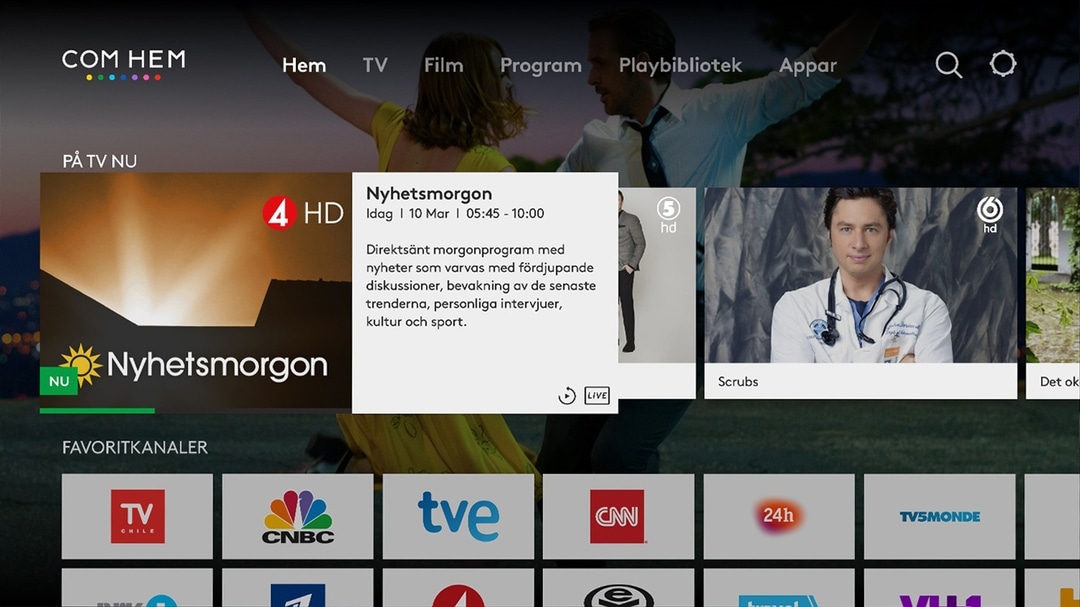Click the green NU badge
Image resolution: width=1080 pixels, height=607 pixels.
click(59, 381)
